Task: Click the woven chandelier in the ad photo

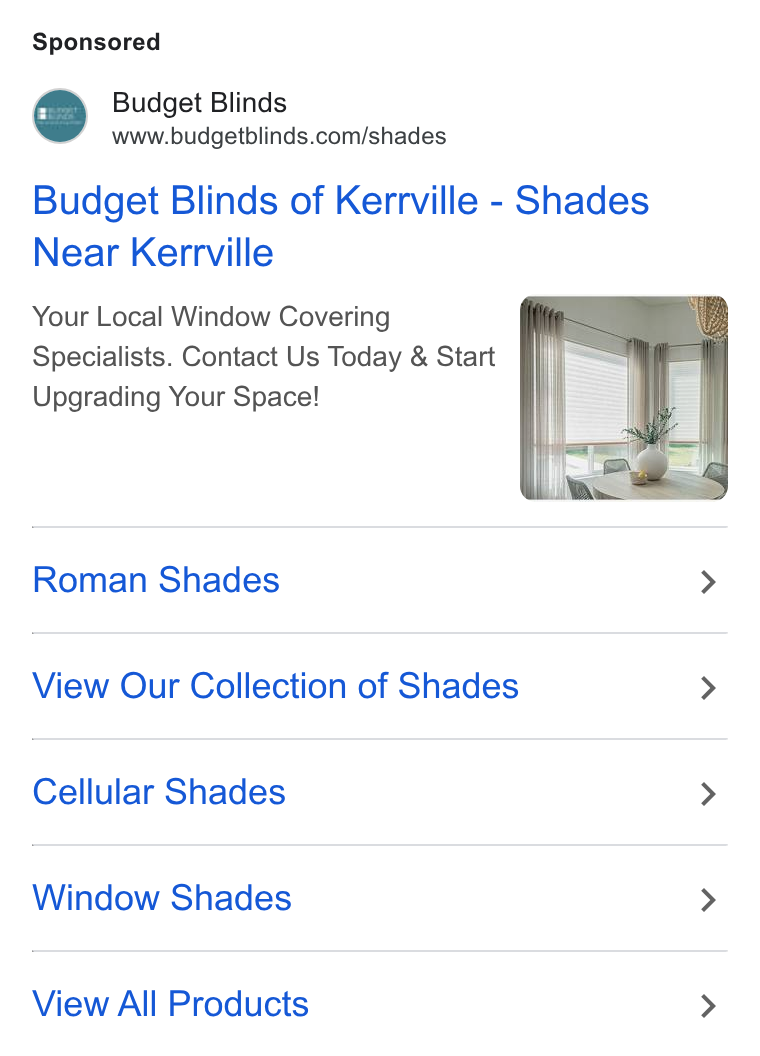Action: point(710,315)
